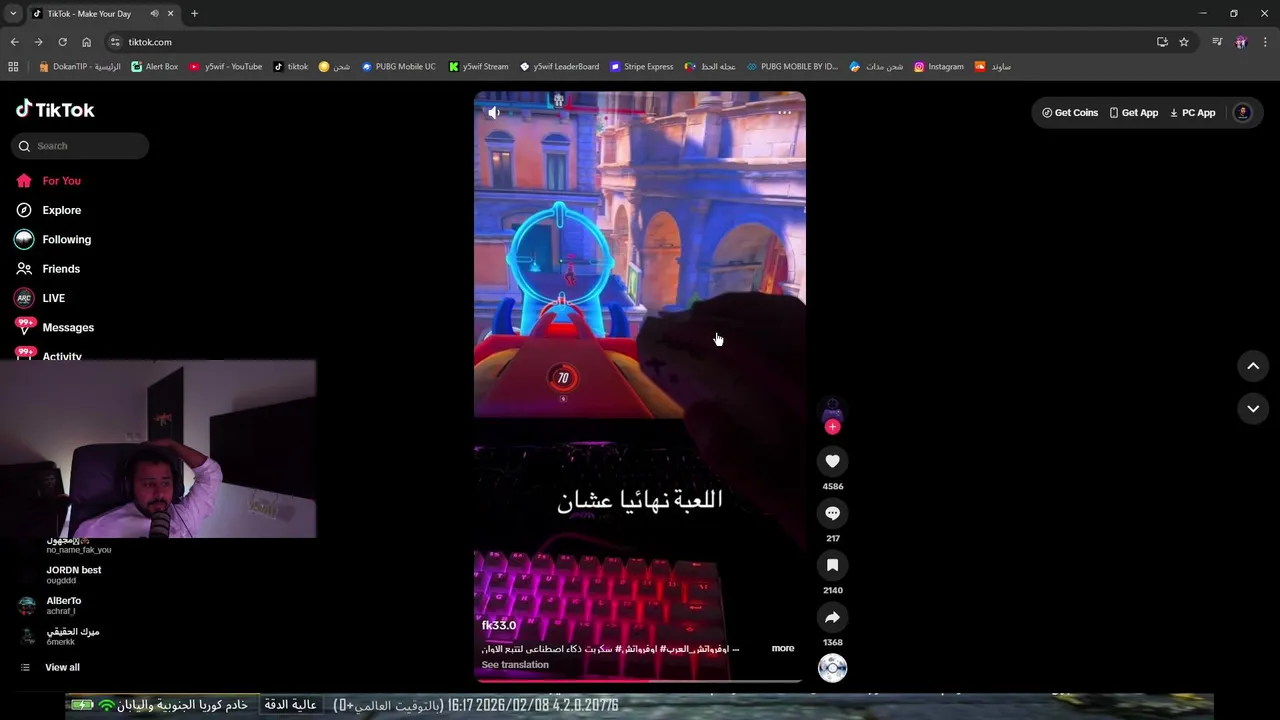
Task: Open the Chrome apps grid icon
Action: (13, 67)
